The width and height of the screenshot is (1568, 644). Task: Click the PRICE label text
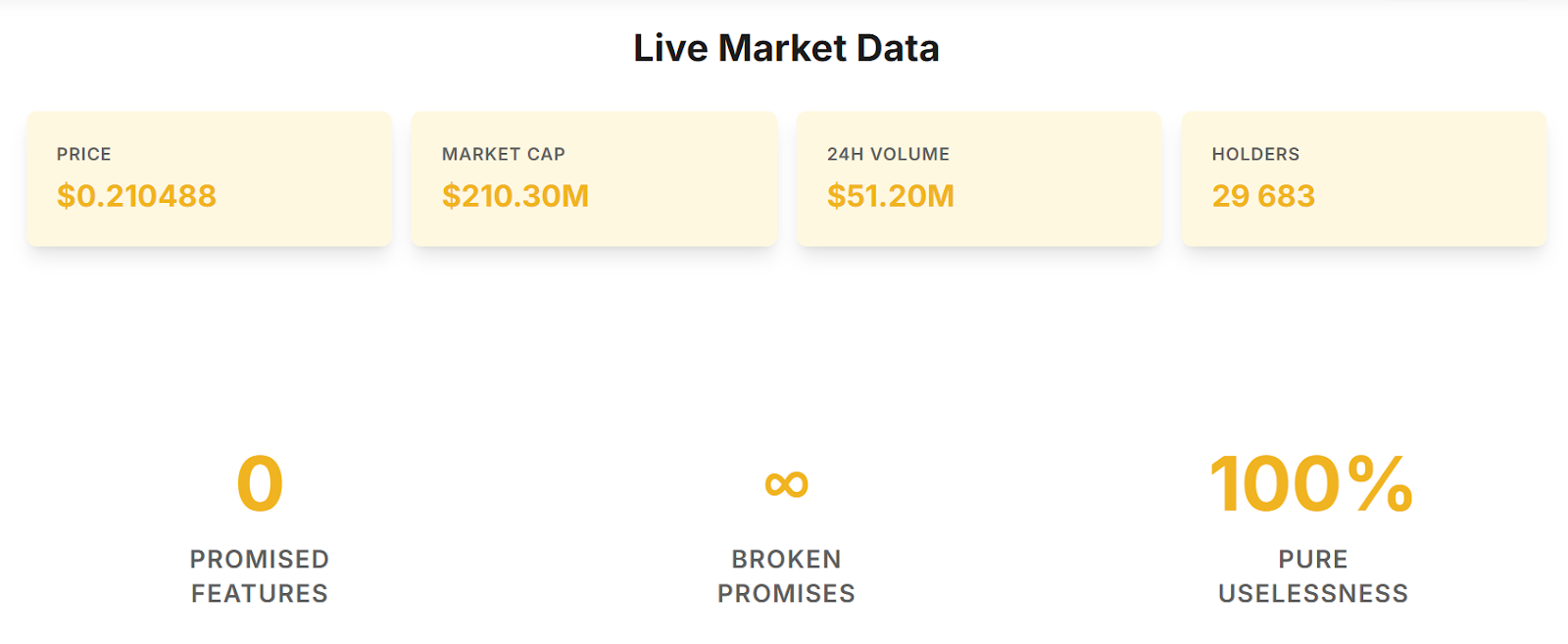pyautogui.click(x=84, y=154)
